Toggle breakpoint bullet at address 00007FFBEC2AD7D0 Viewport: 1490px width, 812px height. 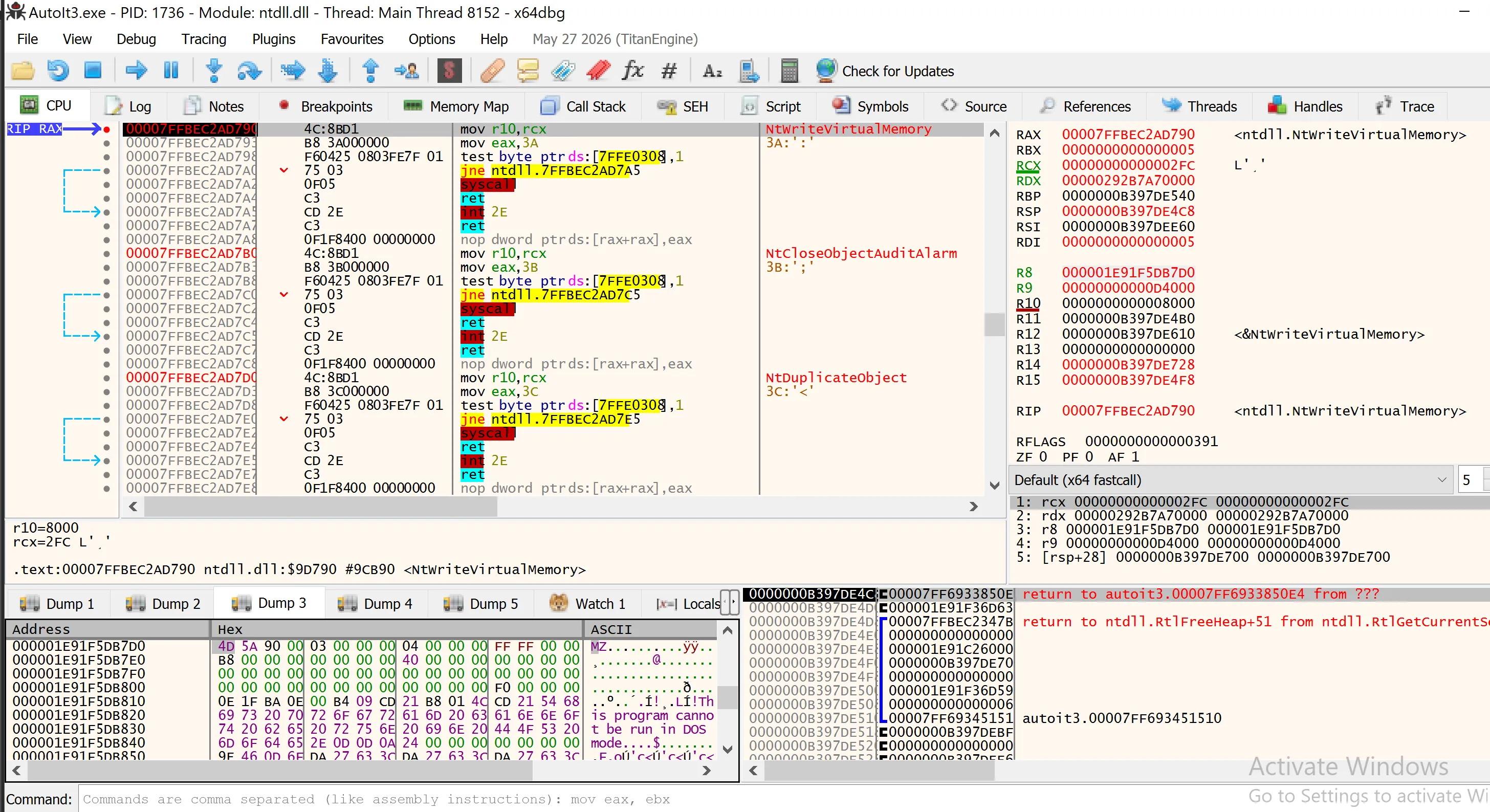click(106, 378)
